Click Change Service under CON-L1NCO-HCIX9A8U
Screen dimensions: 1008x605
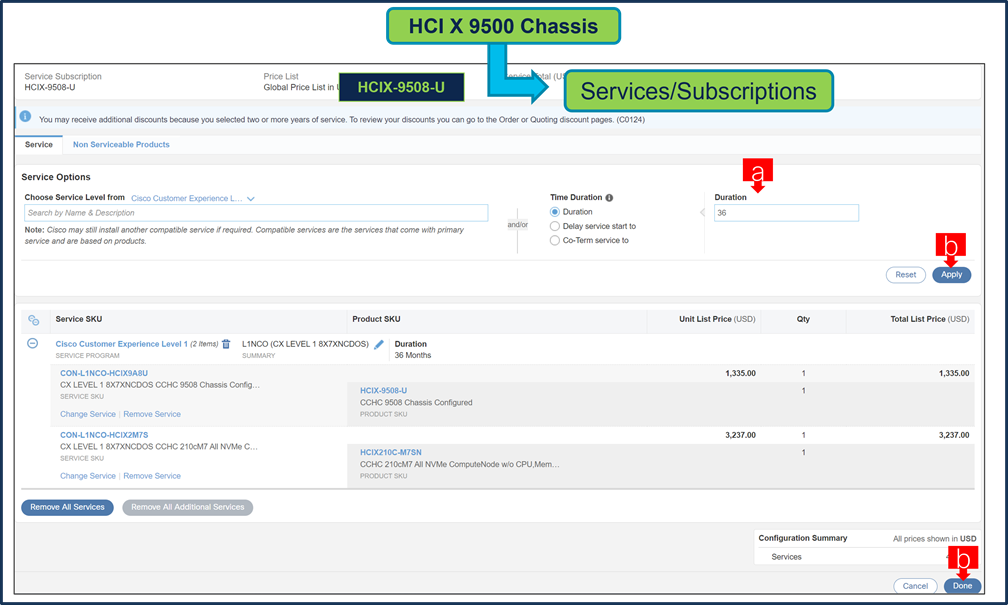(x=88, y=414)
